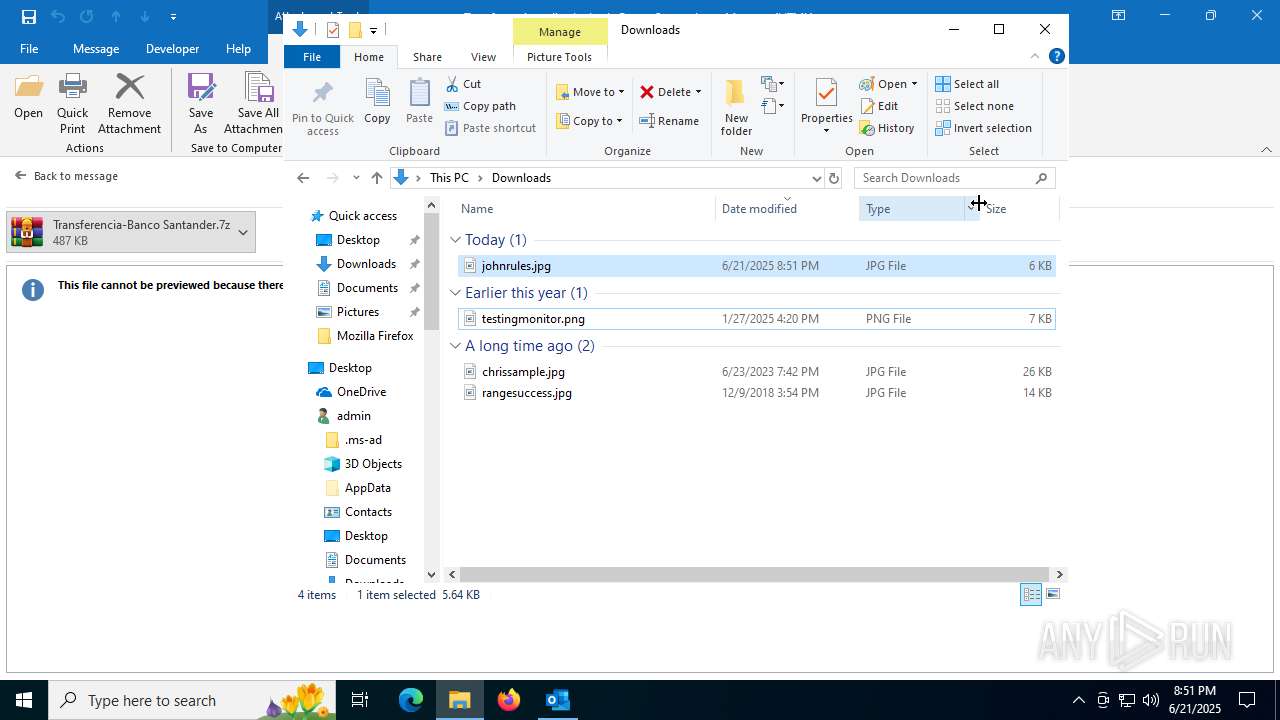Select 3D Objects folder in tree
The height and width of the screenshot is (720, 1280).
coord(373,464)
